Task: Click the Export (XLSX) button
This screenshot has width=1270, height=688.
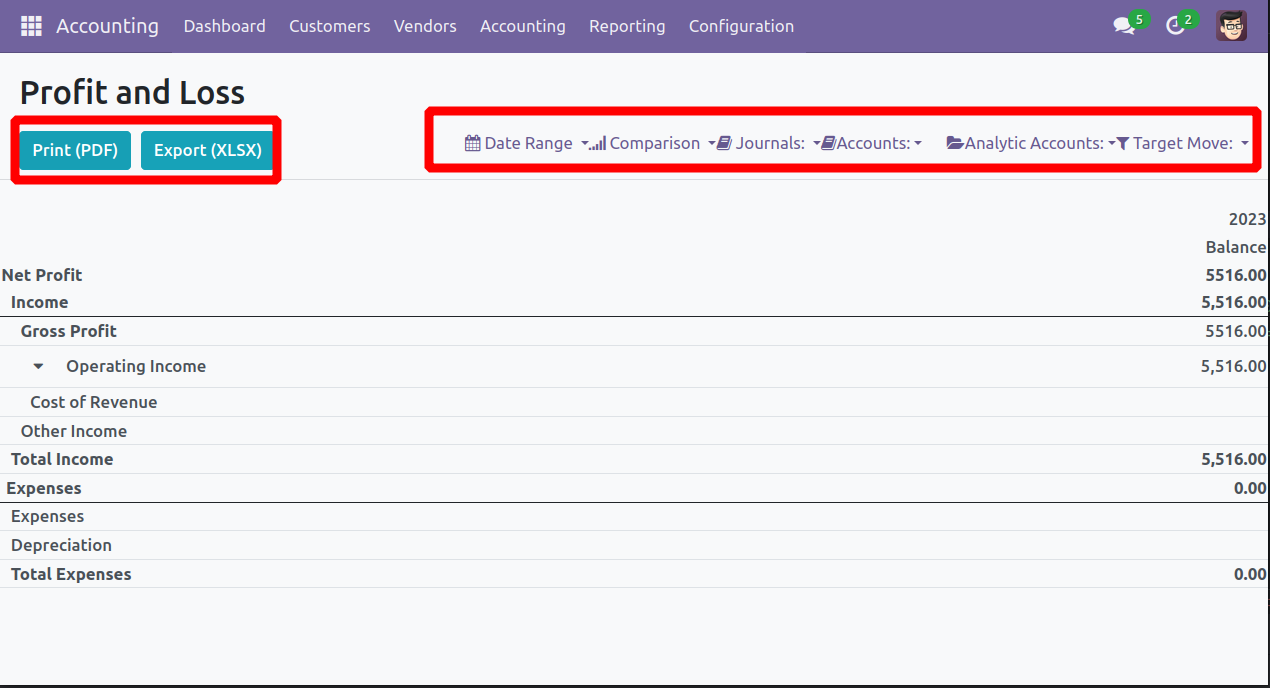Action: (x=207, y=150)
